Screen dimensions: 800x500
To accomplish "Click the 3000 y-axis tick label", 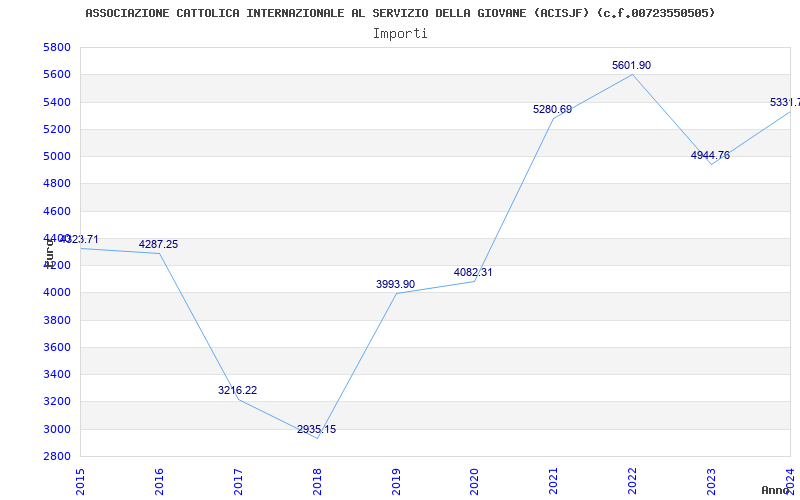I will tap(58, 429).
